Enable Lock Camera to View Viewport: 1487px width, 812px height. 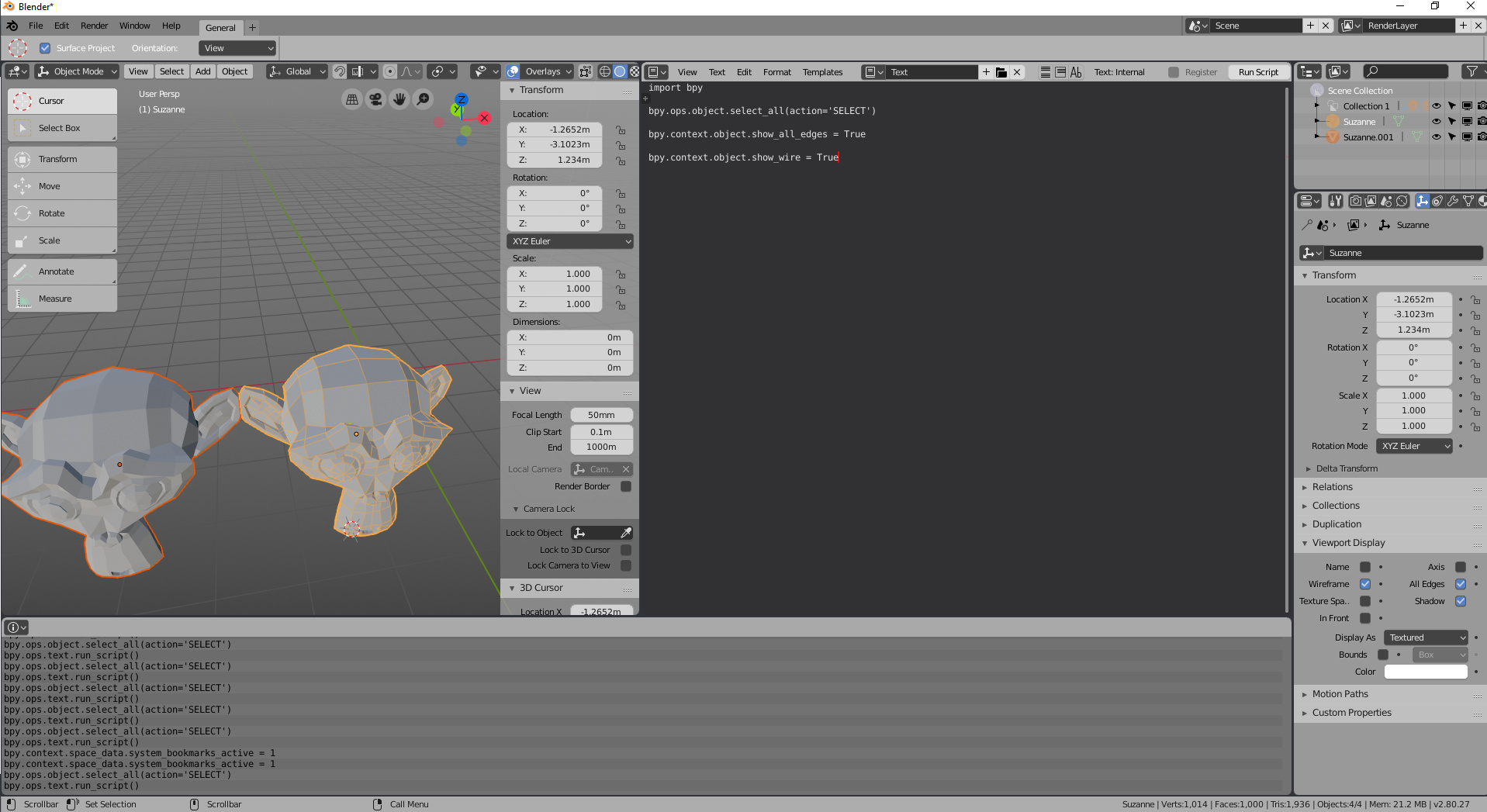click(626, 565)
